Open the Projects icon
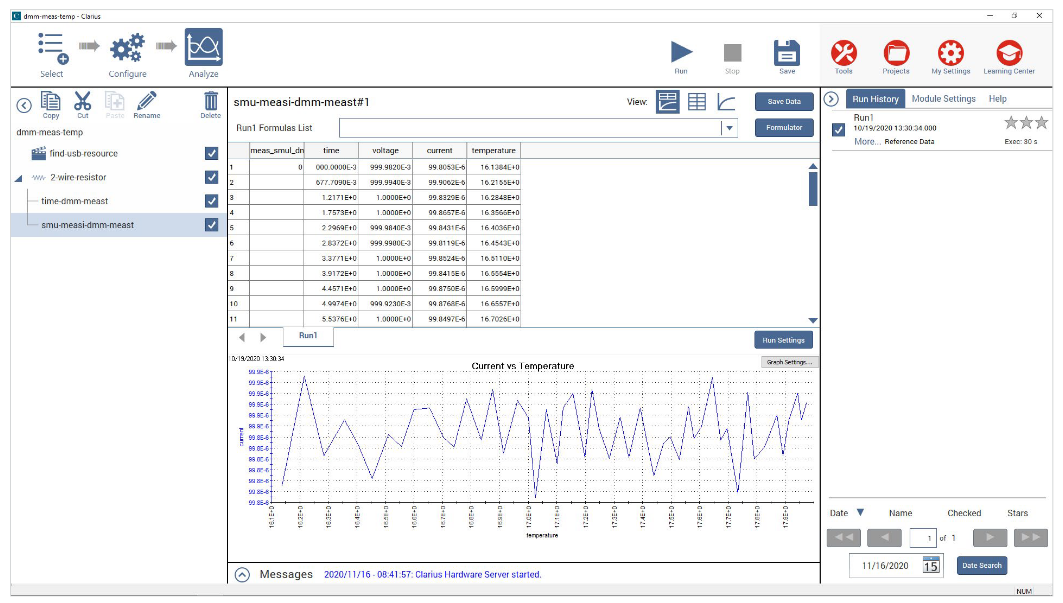This screenshot has width=1063, height=603. pos(895,50)
